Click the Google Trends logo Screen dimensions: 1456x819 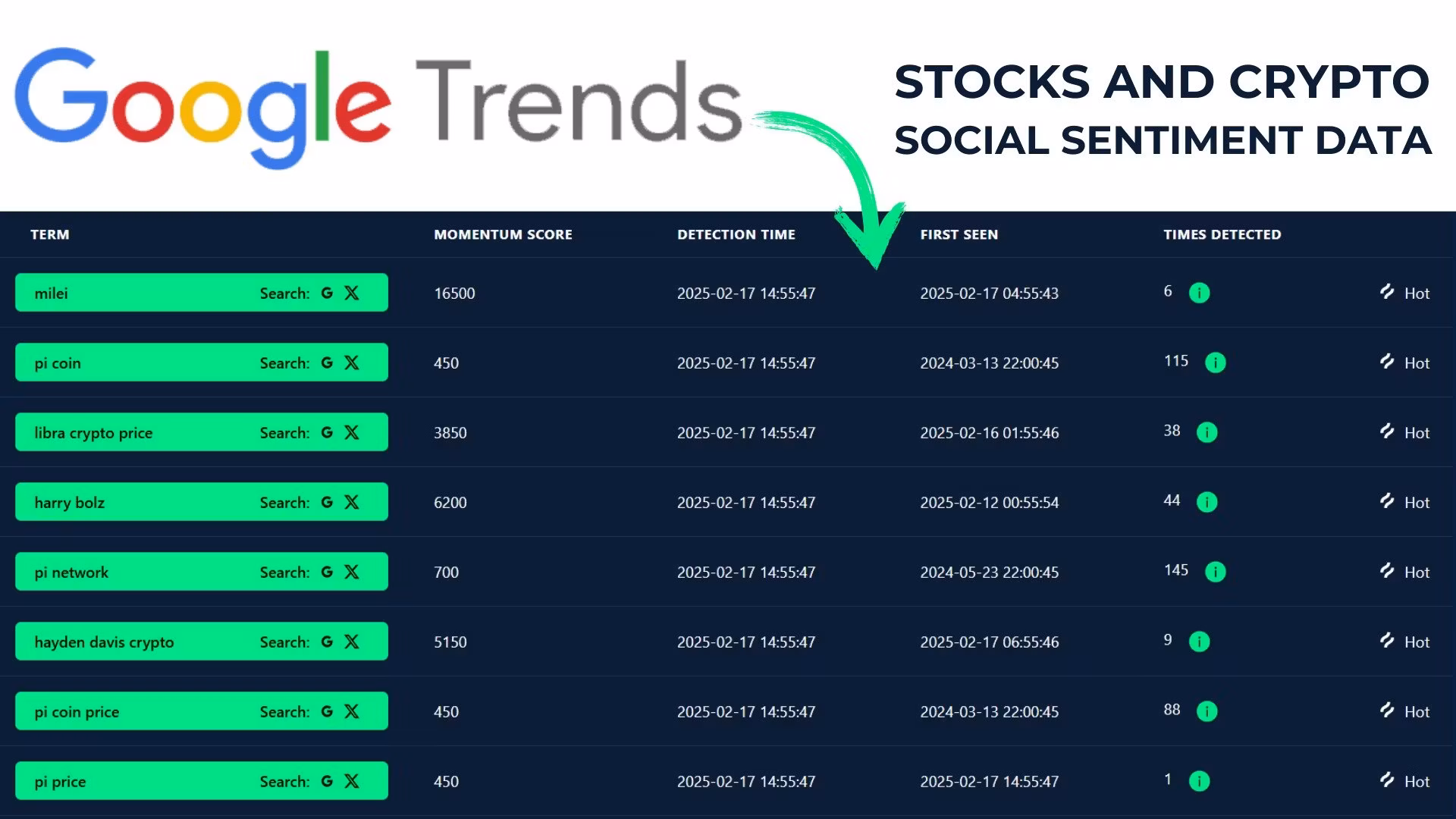[378, 106]
